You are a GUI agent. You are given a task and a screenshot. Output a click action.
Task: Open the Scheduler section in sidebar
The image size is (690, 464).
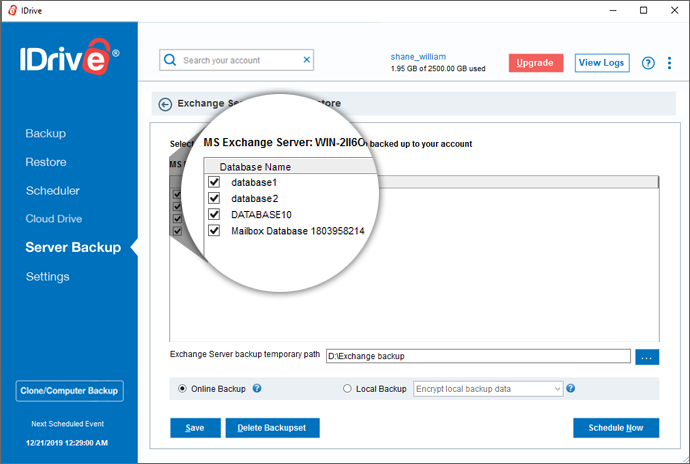[x=52, y=191]
